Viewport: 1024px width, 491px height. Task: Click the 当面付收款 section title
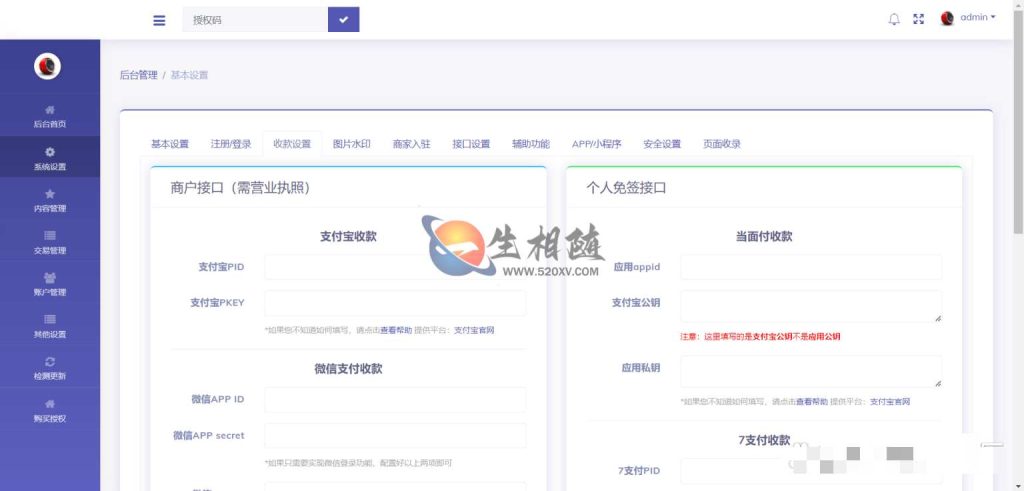764,237
